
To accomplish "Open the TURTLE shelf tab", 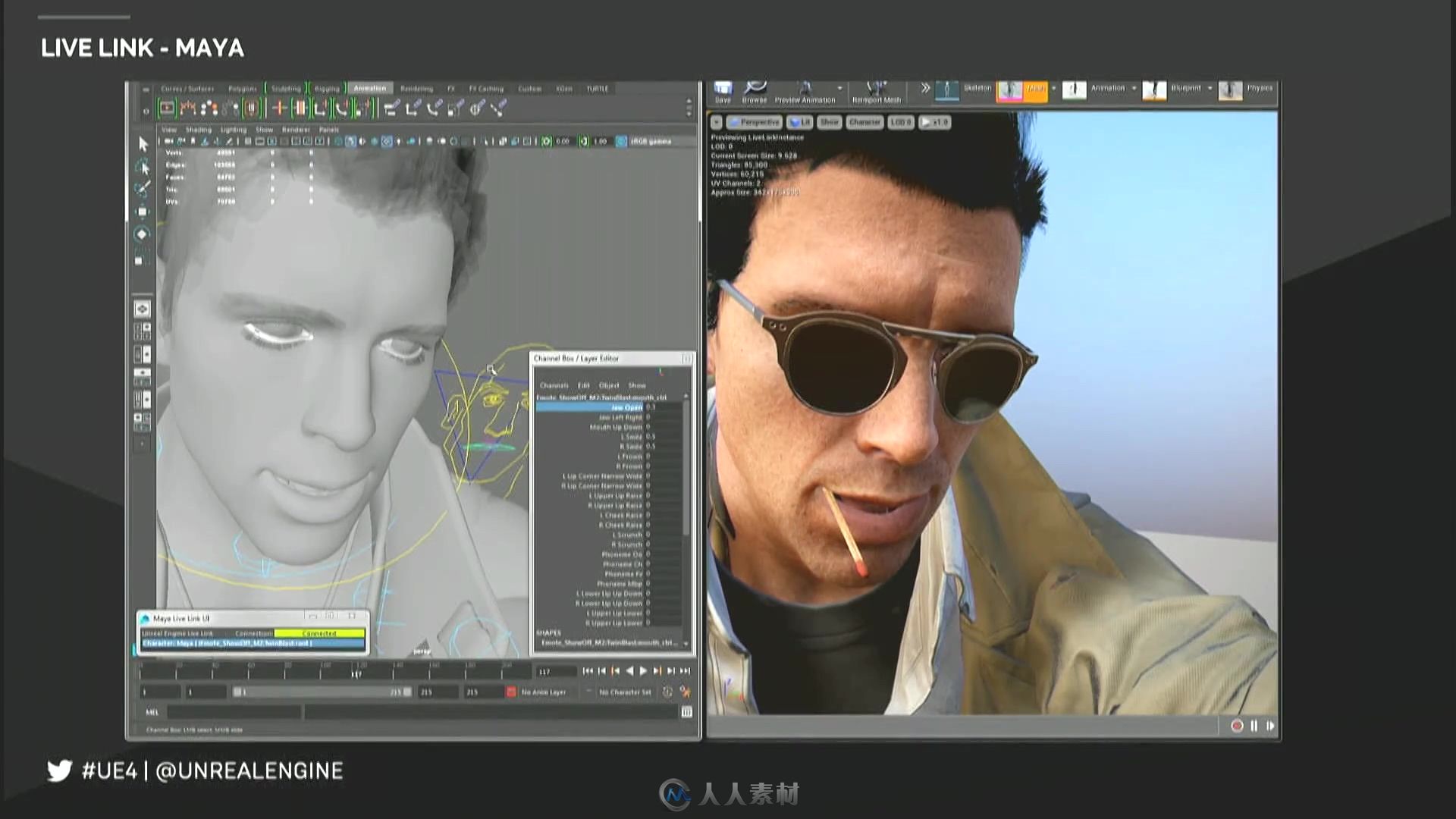I will click(598, 89).
